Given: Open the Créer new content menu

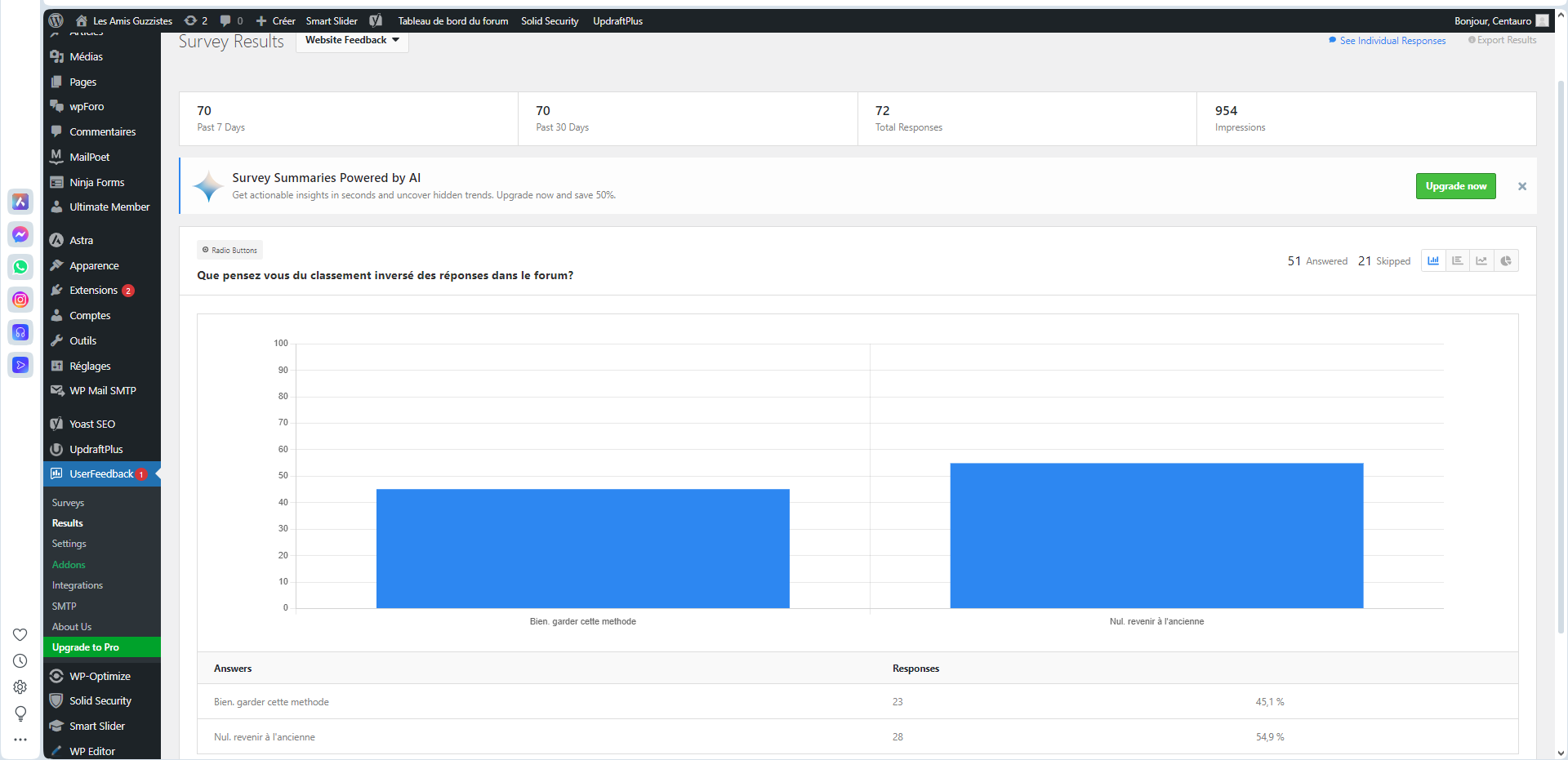Looking at the screenshot, I should [275, 21].
